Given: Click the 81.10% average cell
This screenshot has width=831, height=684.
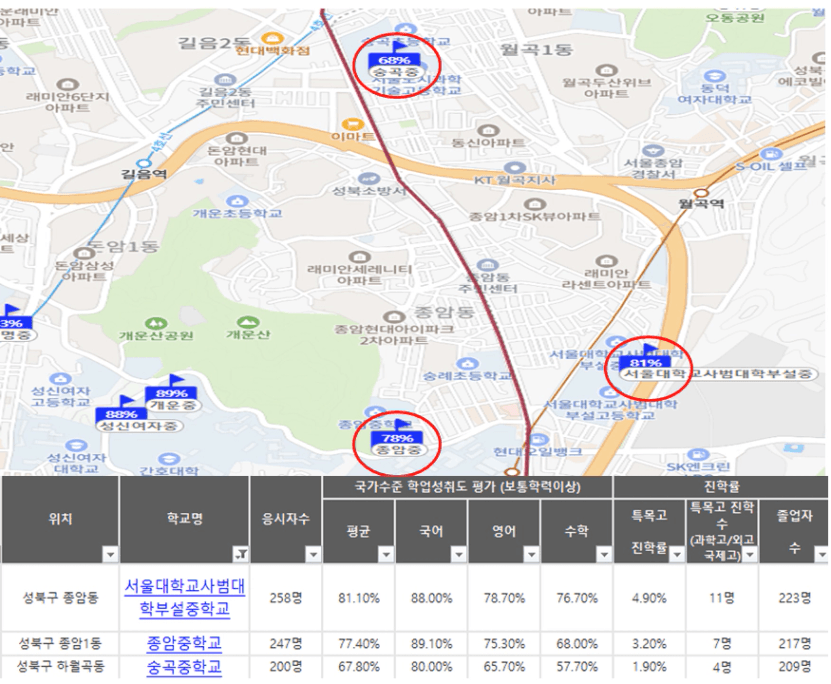Looking at the screenshot, I should point(359,598).
